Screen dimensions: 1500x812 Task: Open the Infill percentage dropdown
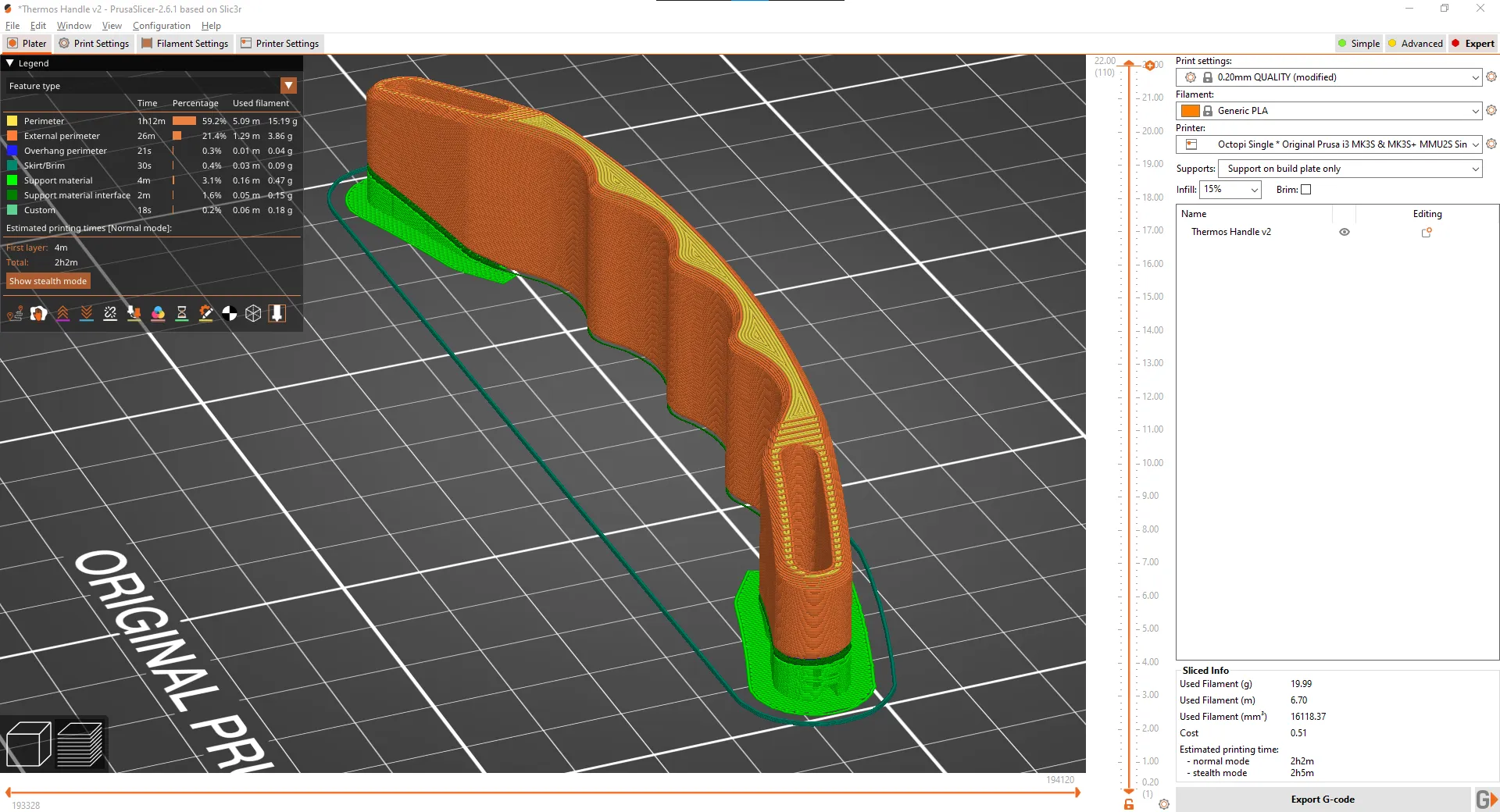tap(1230, 190)
